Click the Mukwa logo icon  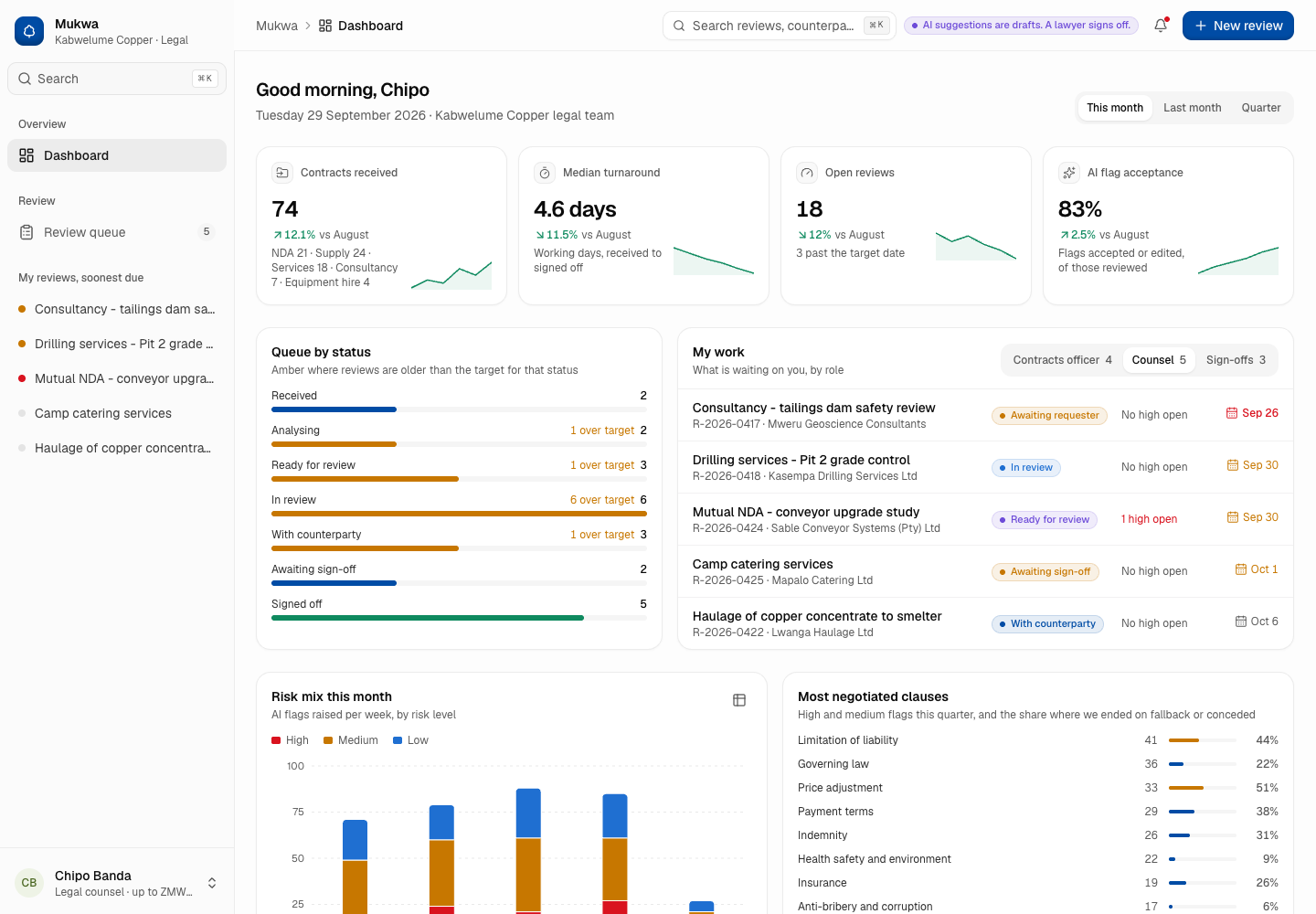click(29, 31)
